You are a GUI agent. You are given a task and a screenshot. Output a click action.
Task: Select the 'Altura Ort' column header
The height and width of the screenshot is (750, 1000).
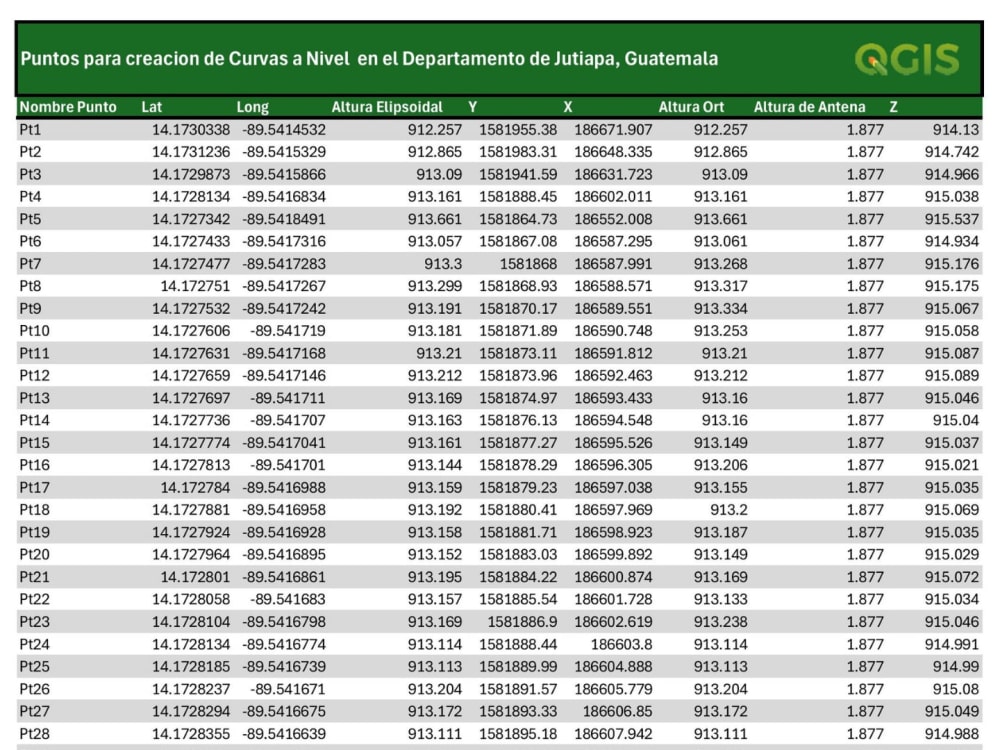(x=691, y=107)
